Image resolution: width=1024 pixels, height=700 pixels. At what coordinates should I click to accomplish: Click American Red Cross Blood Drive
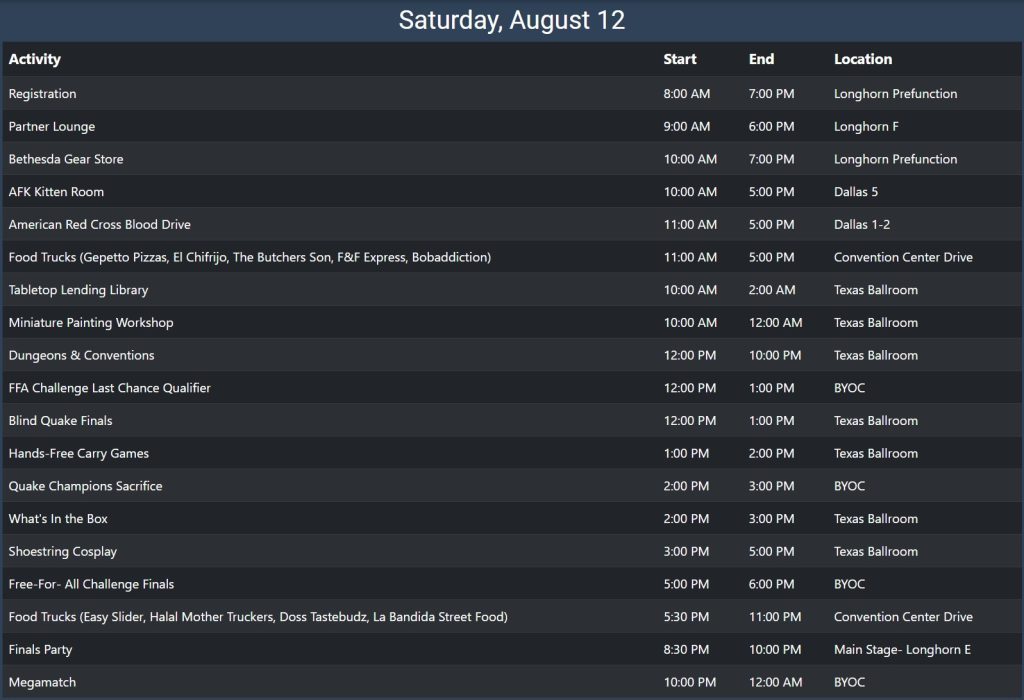tap(100, 225)
